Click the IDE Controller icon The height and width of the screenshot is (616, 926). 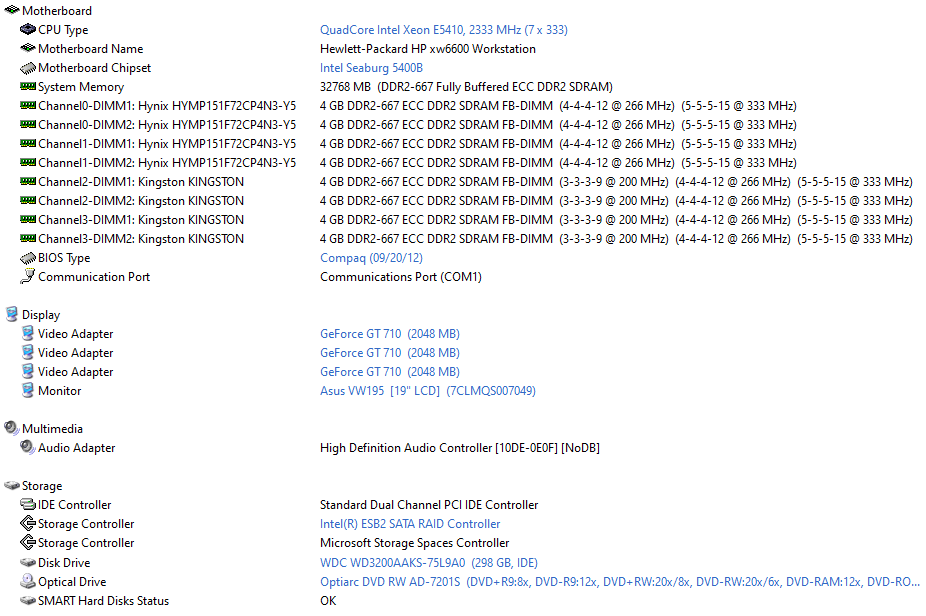point(28,504)
